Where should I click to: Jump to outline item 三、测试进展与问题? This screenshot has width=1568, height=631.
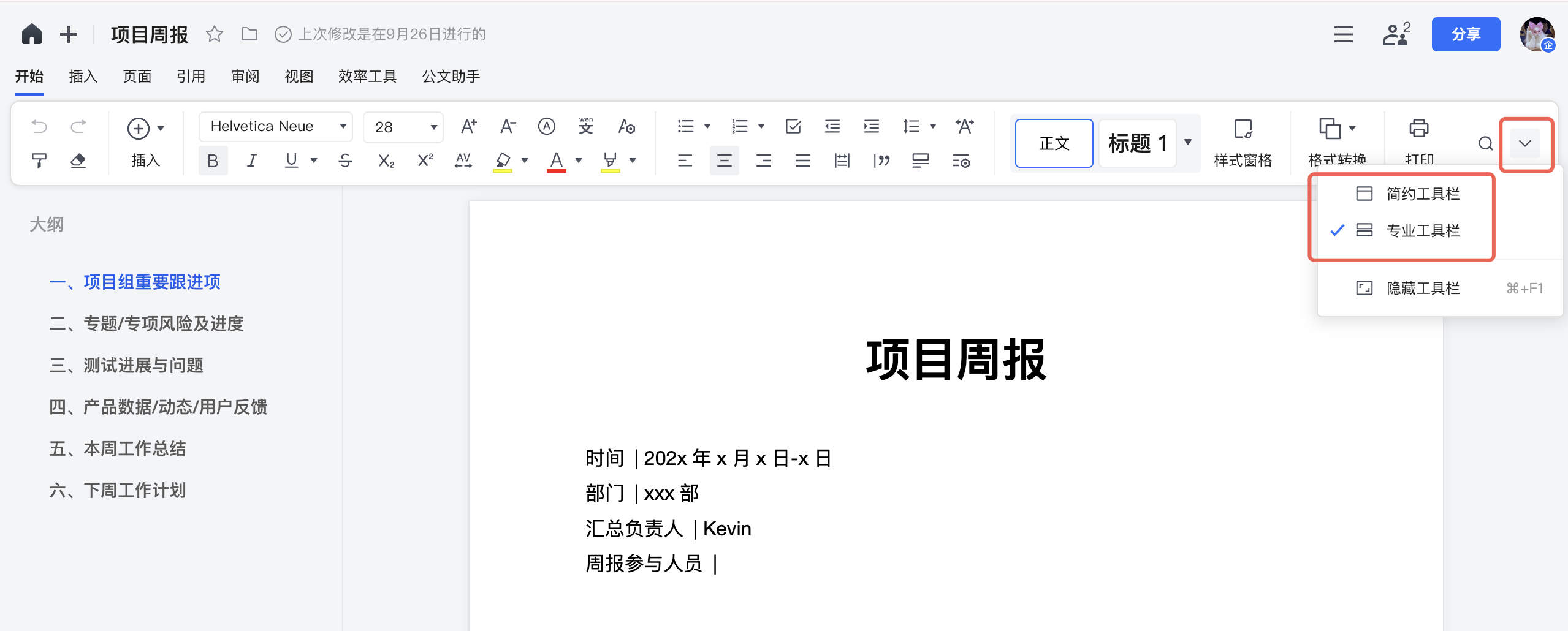click(x=126, y=365)
